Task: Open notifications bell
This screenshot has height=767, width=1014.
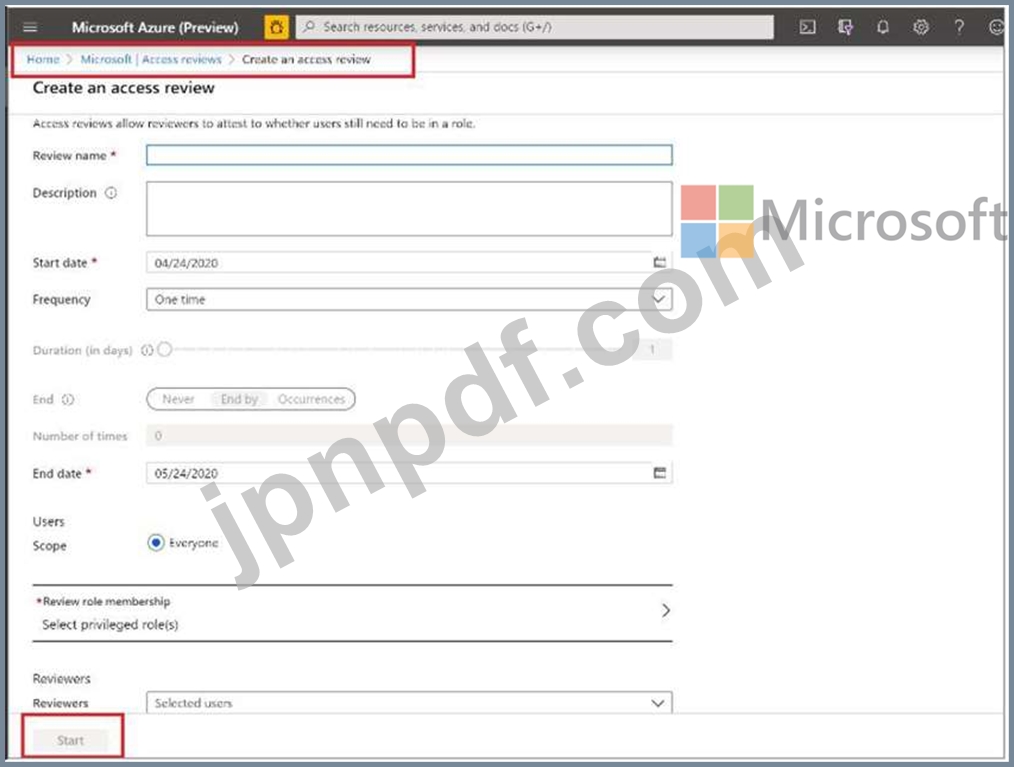Action: click(x=882, y=27)
